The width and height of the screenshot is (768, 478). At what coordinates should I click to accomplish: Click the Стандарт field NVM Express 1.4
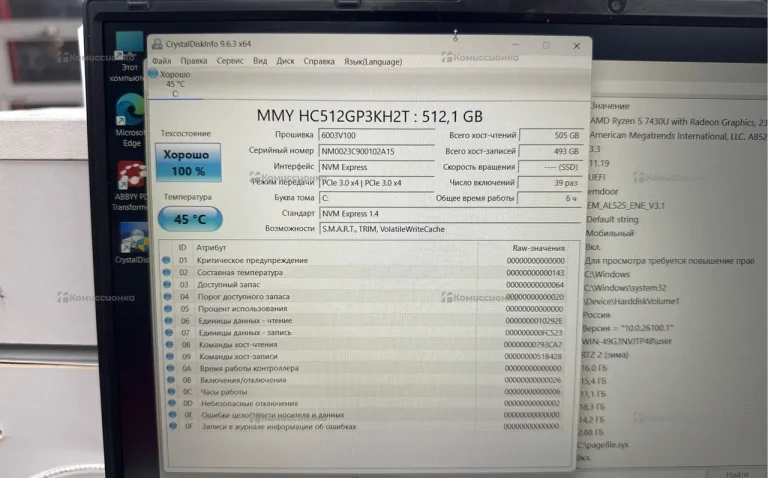tap(450, 214)
